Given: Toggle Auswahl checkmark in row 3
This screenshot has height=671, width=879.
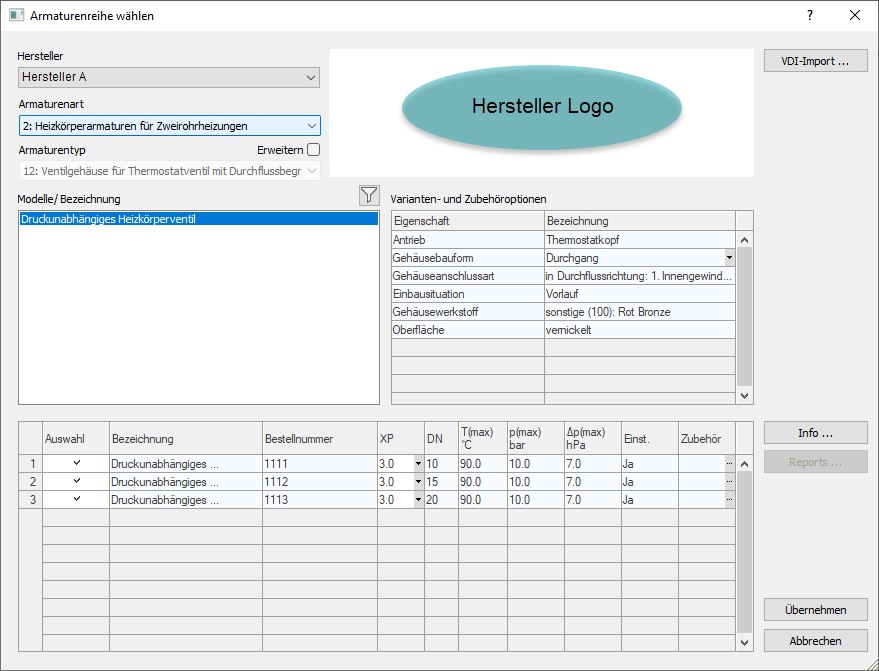Looking at the screenshot, I should coord(76,499).
